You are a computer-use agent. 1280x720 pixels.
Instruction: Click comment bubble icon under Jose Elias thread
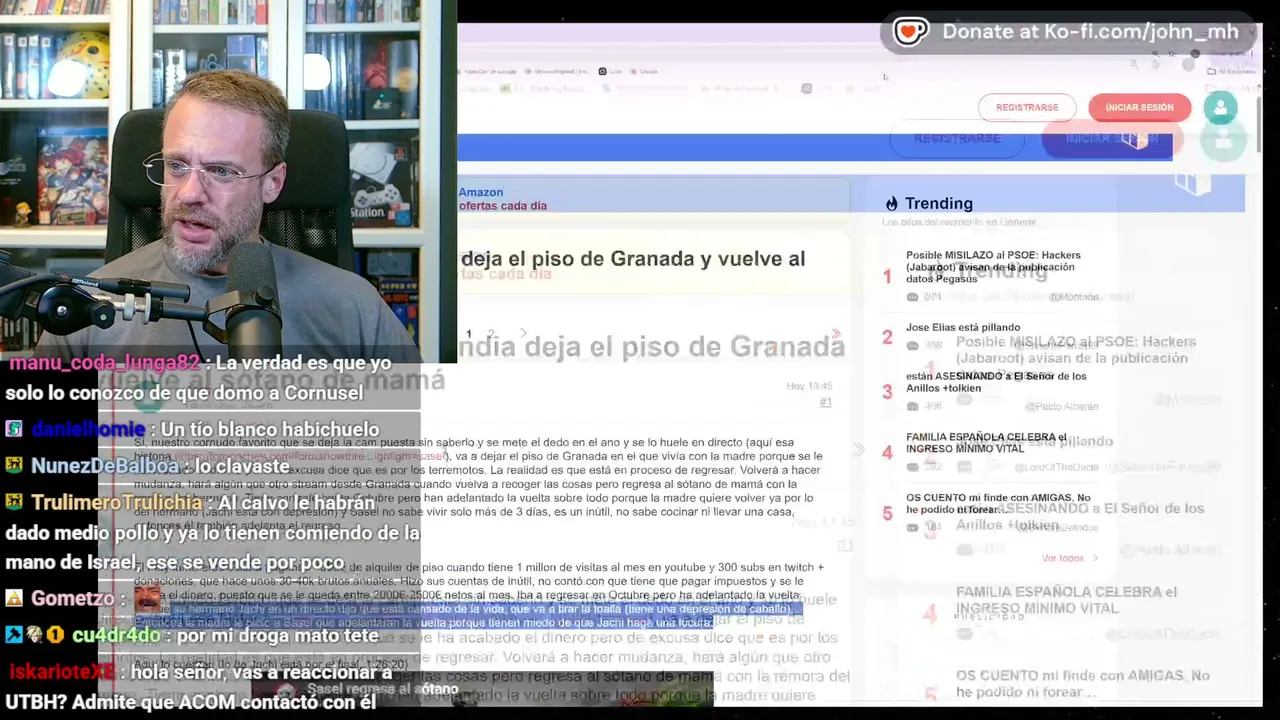click(x=912, y=346)
